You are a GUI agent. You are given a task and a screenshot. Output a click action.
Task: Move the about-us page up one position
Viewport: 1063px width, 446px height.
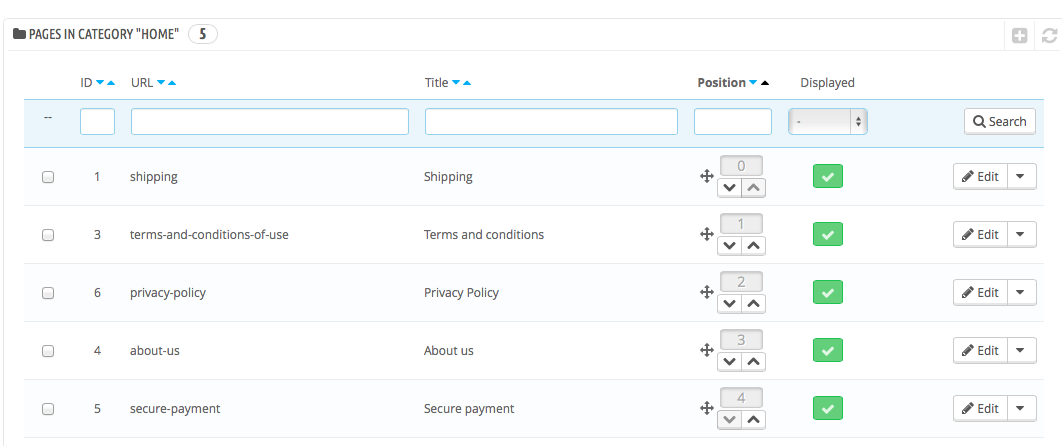tap(753, 361)
